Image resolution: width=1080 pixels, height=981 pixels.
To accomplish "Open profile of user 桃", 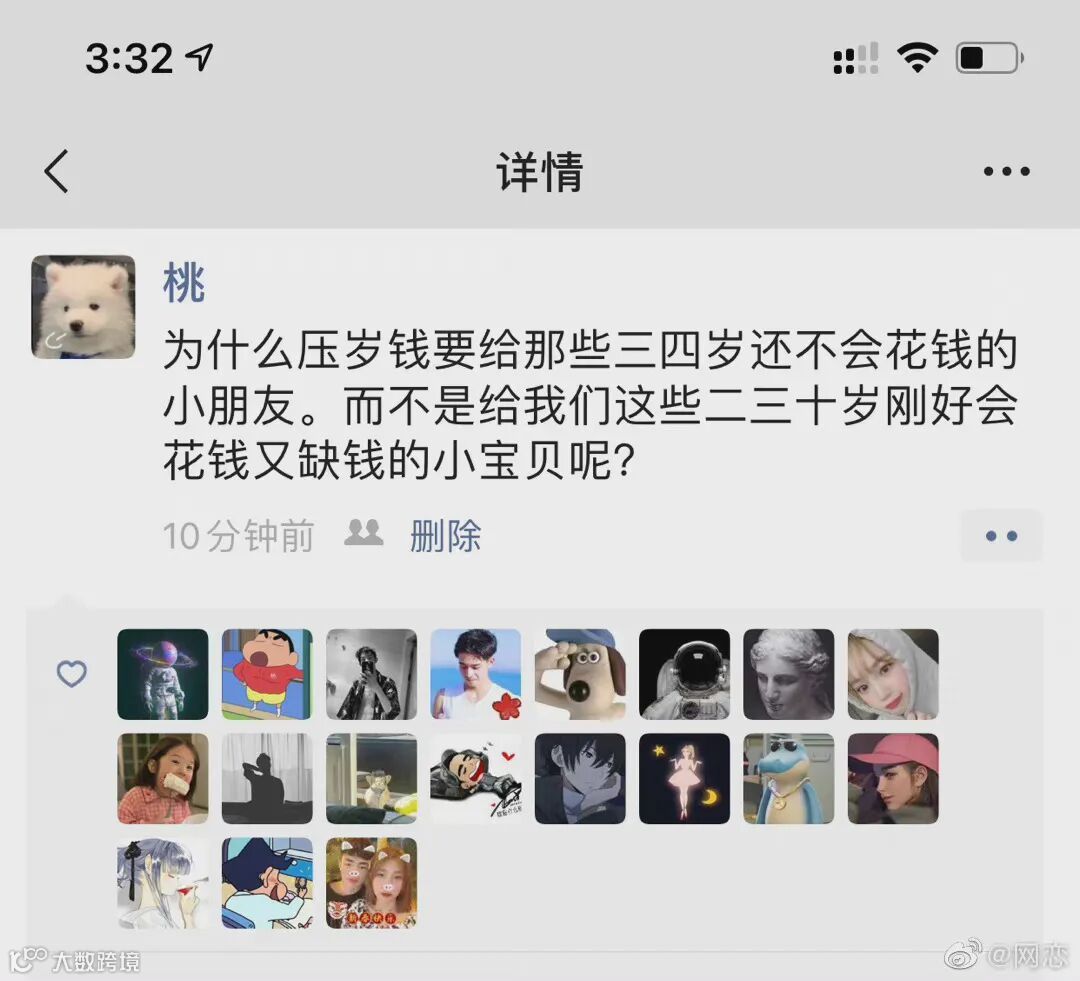I will [x=184, y=282].
